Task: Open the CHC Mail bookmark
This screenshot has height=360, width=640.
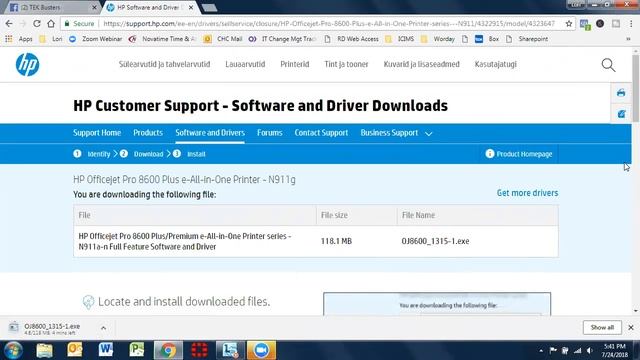Action: [x=224, y=39]
